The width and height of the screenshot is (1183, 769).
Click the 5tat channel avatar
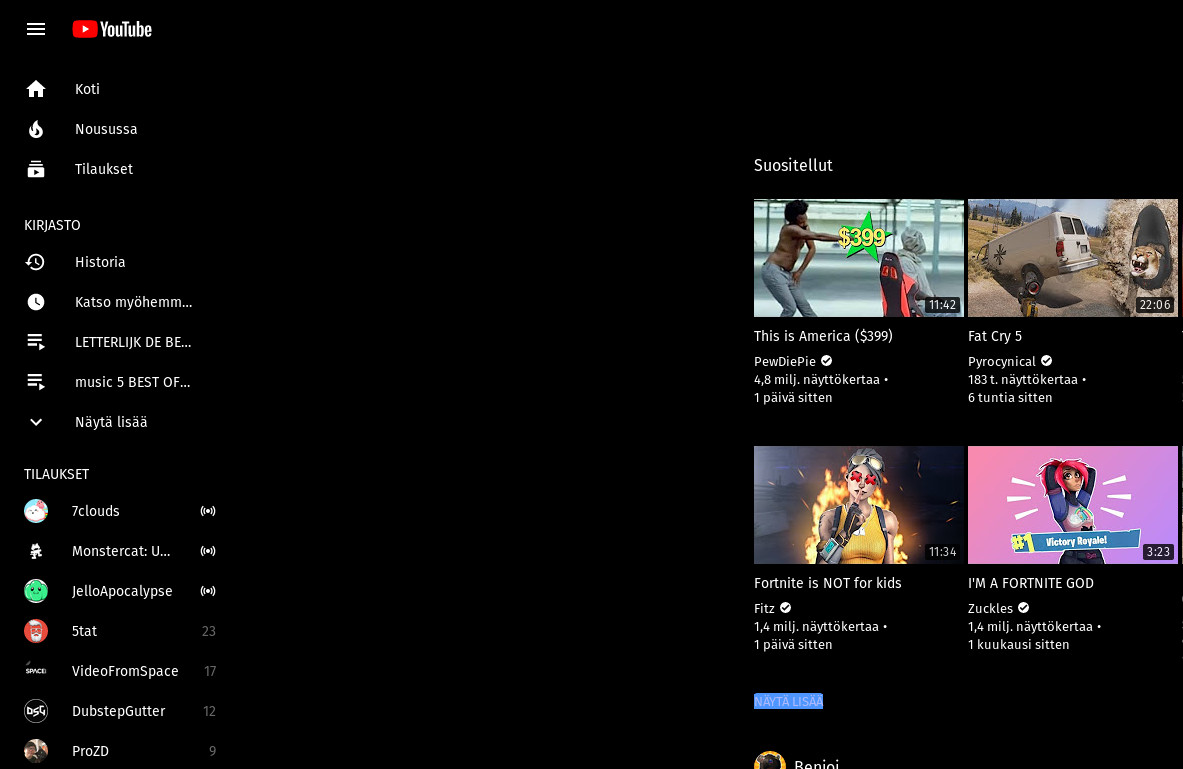(x=35, y=631)
